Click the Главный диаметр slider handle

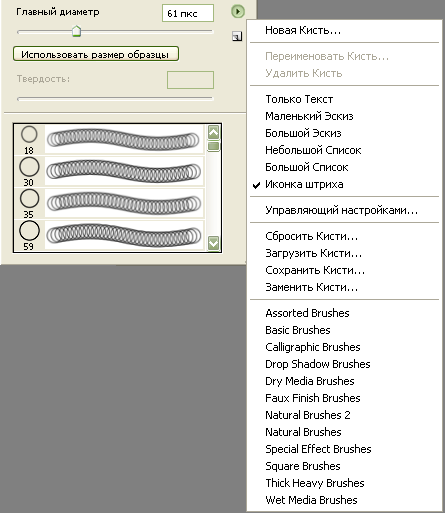point(77,31)
